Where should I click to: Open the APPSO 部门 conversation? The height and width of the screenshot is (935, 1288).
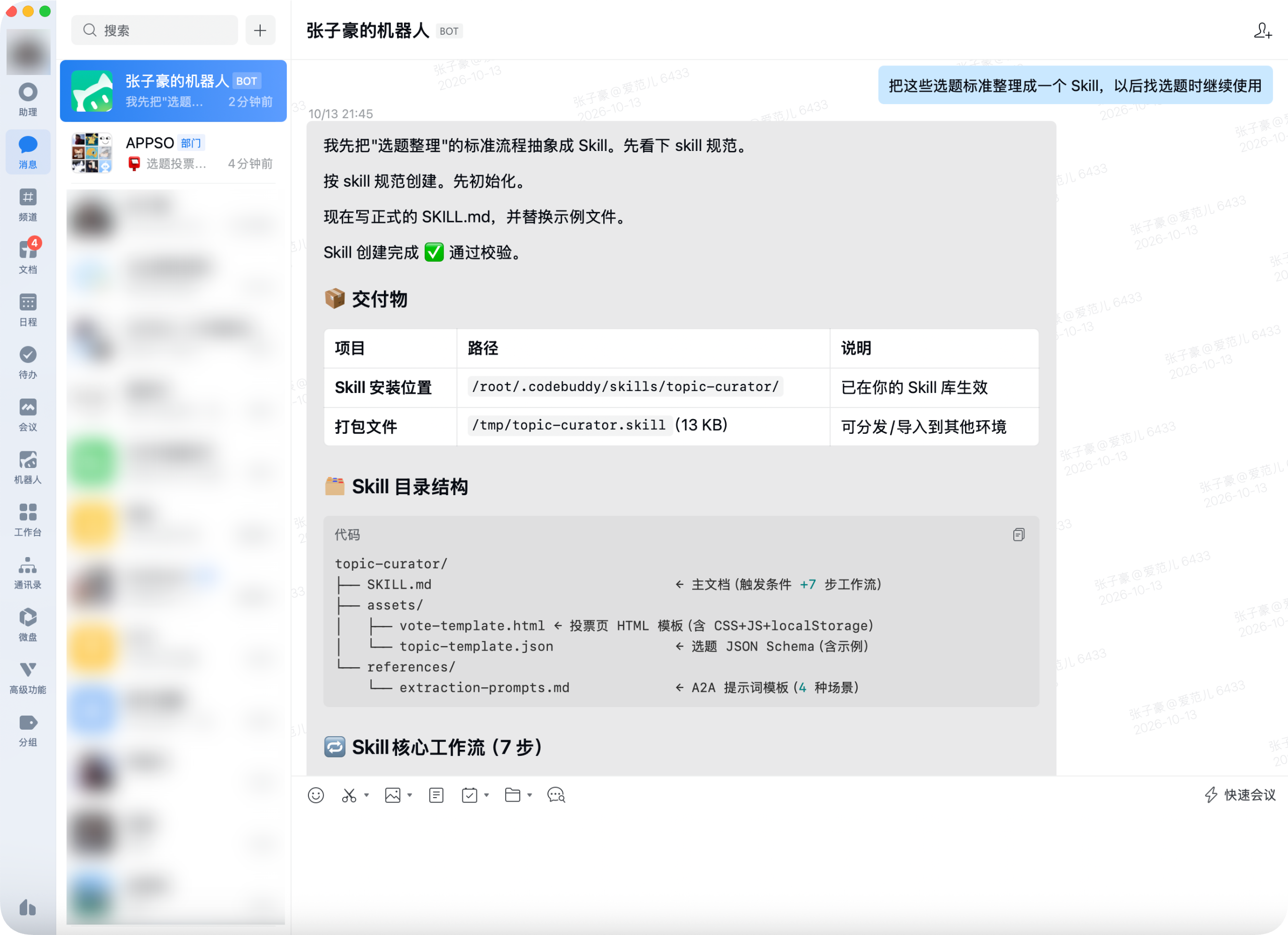173,152
